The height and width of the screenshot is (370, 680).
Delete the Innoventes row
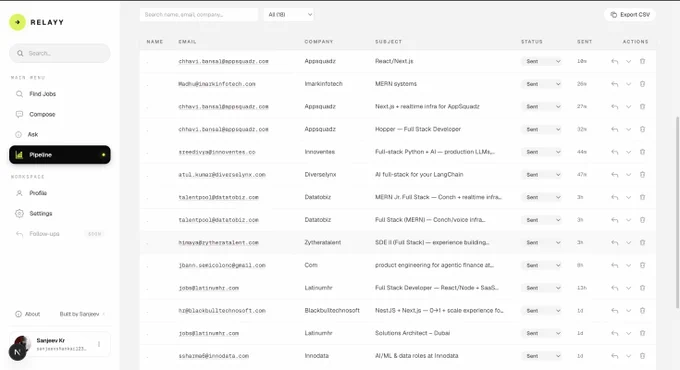click(x=642, y=151)
